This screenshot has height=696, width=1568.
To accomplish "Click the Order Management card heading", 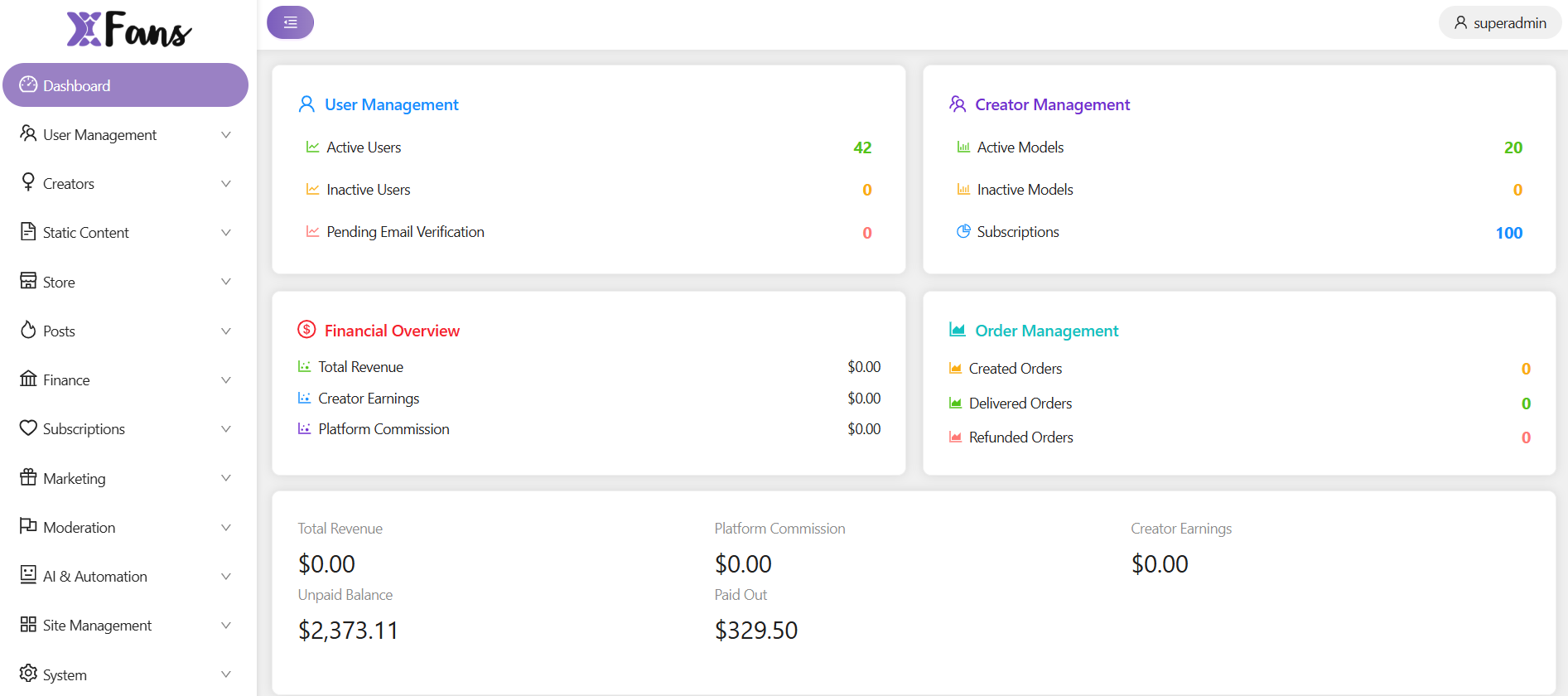I will 1046,331.
